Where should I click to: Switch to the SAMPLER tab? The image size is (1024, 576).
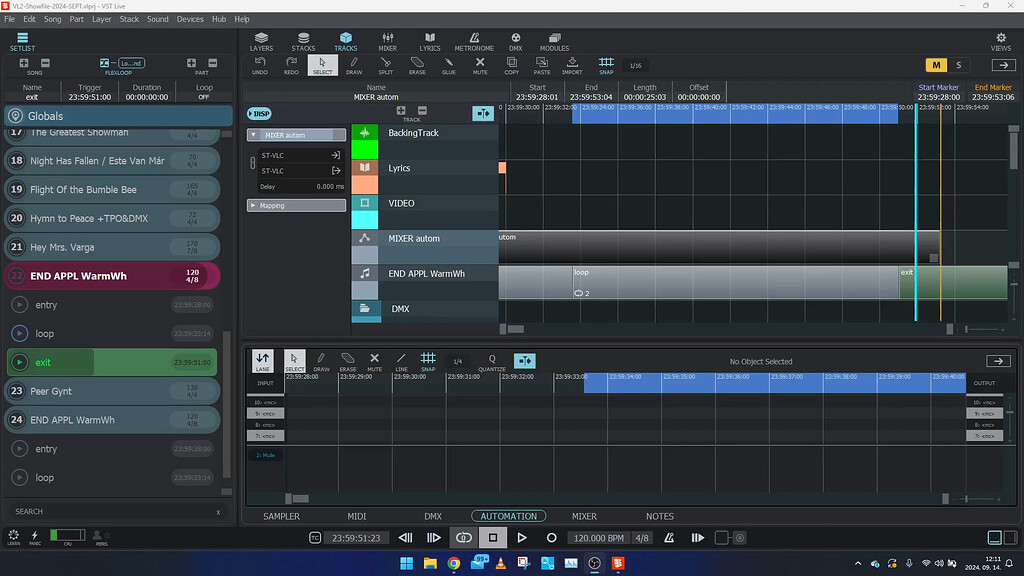tap(281, 516)
